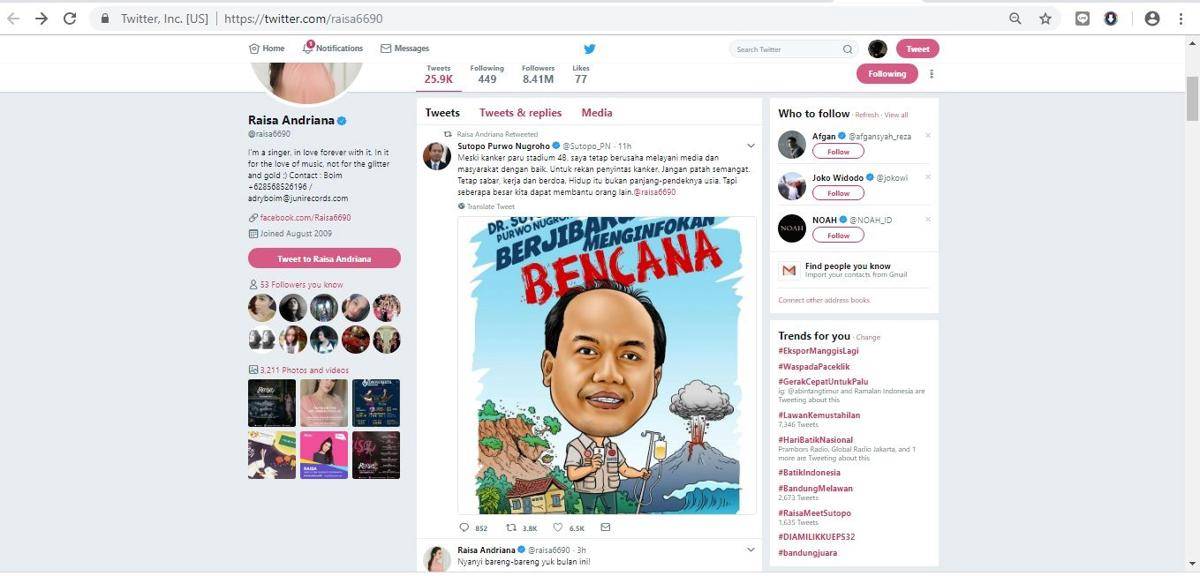Retweet the Sutopo Purwo Nugroho tweet

pos(511,528)
